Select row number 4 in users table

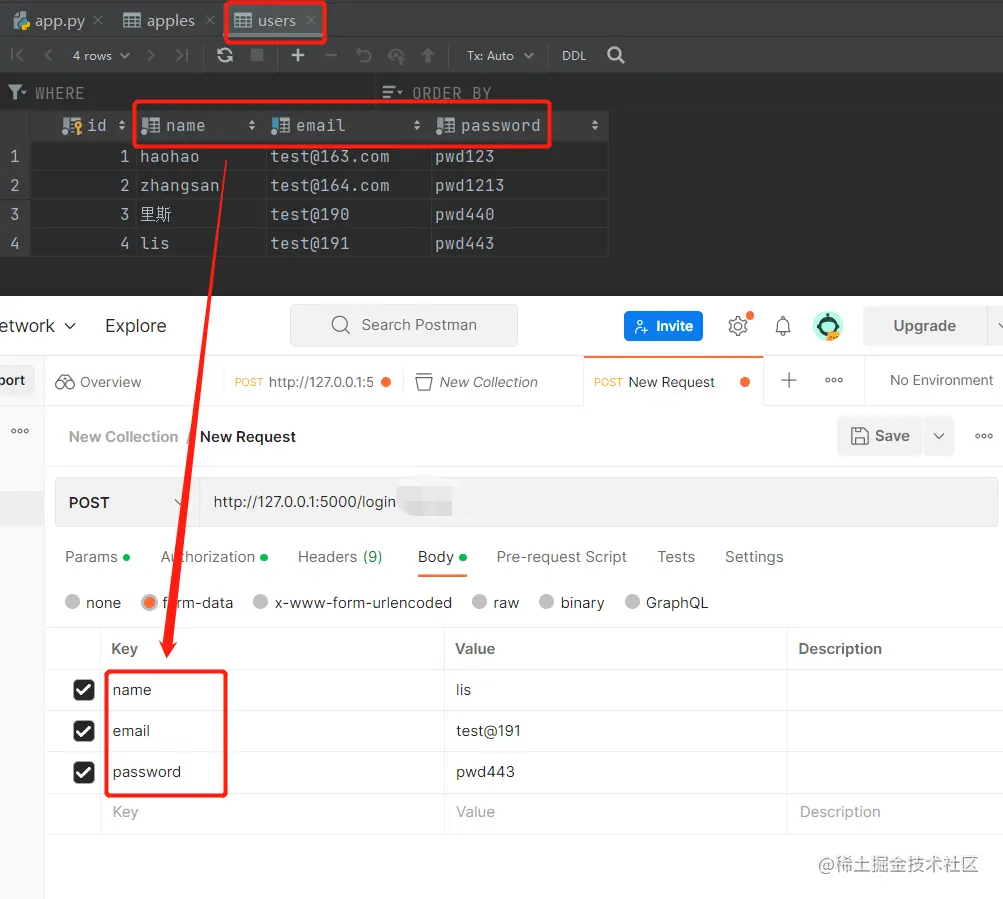15,243
